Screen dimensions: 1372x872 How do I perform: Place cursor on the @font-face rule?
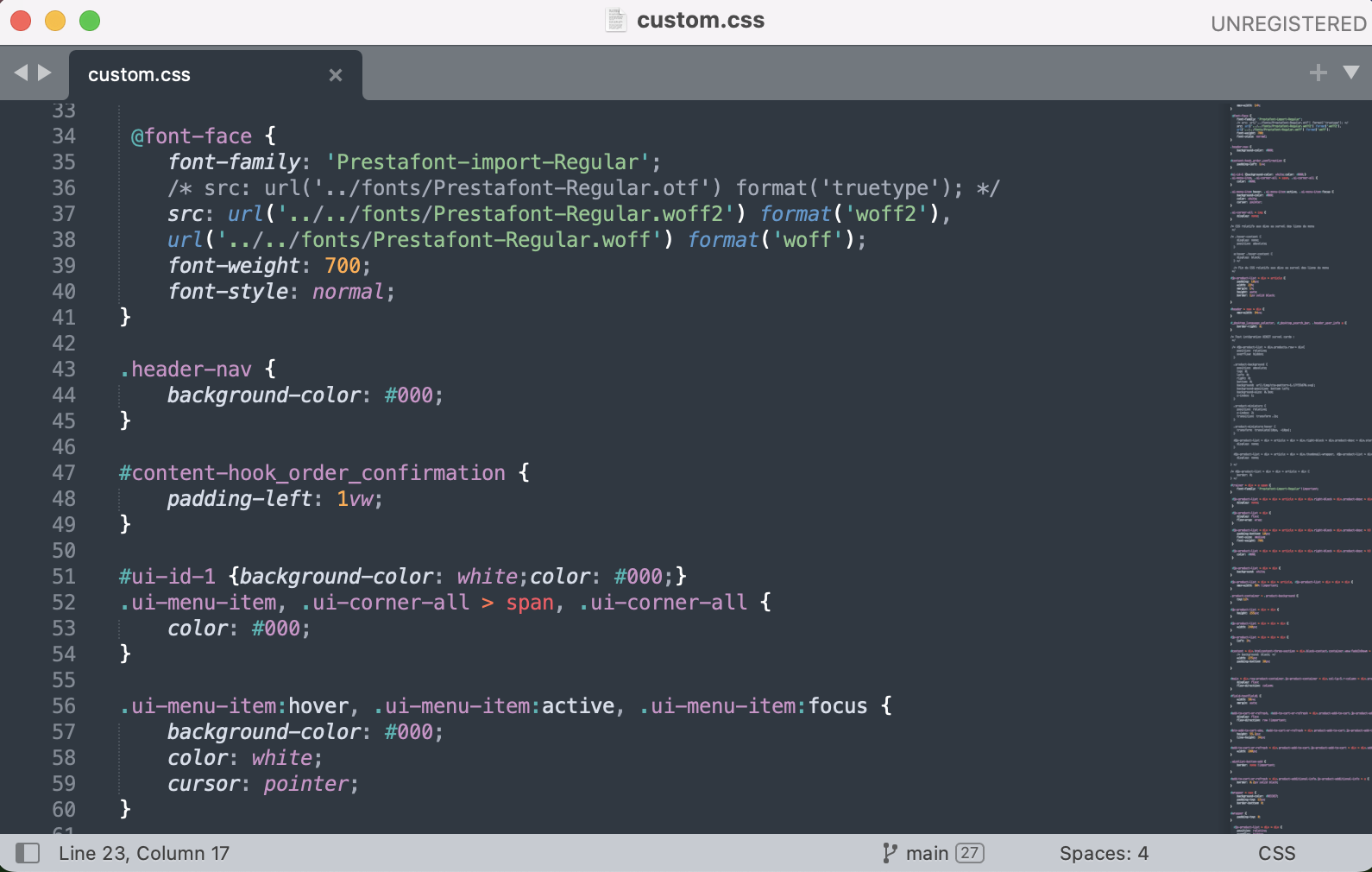point(191,136)
